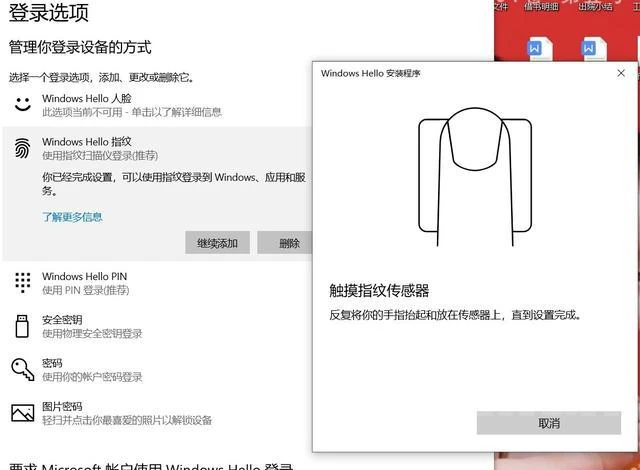Image resolution: width=640 pixels, height=470 pixels.
Task: Click the finger on sensor illustration
Action: pos(475,177)
